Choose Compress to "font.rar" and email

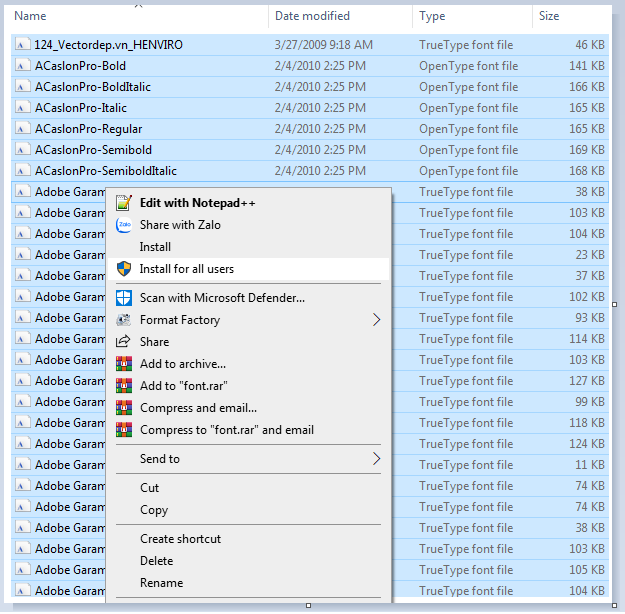[226, 430]
